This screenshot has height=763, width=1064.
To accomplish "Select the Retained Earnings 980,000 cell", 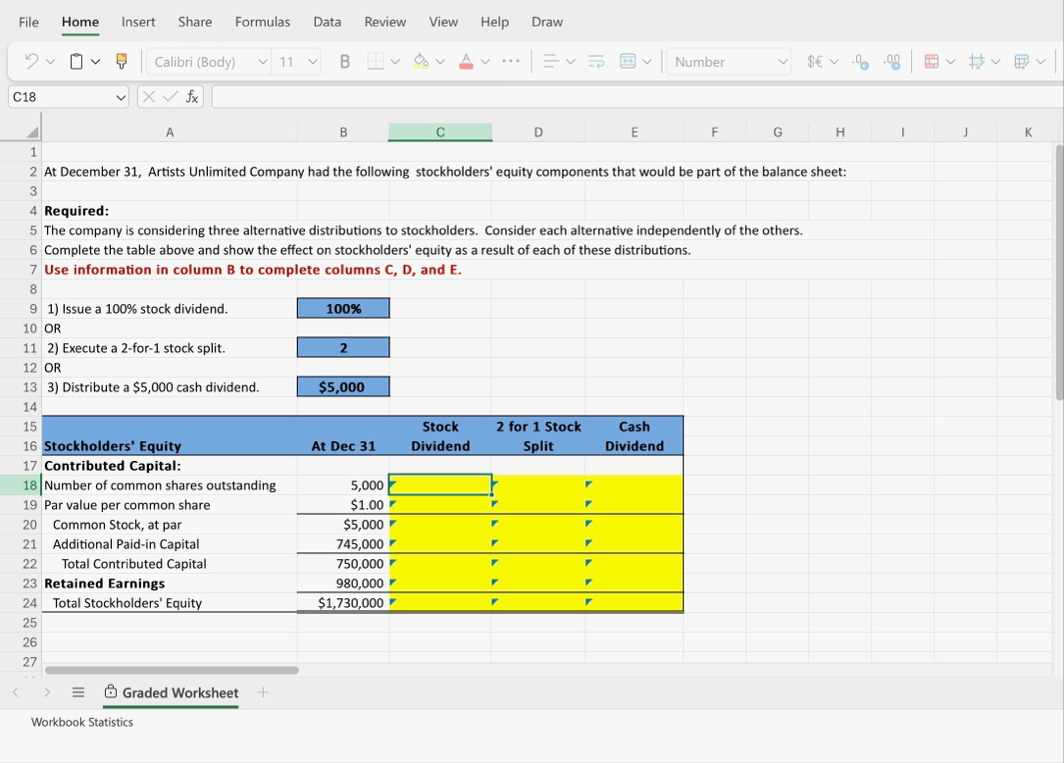I will [x=343, y=583].
